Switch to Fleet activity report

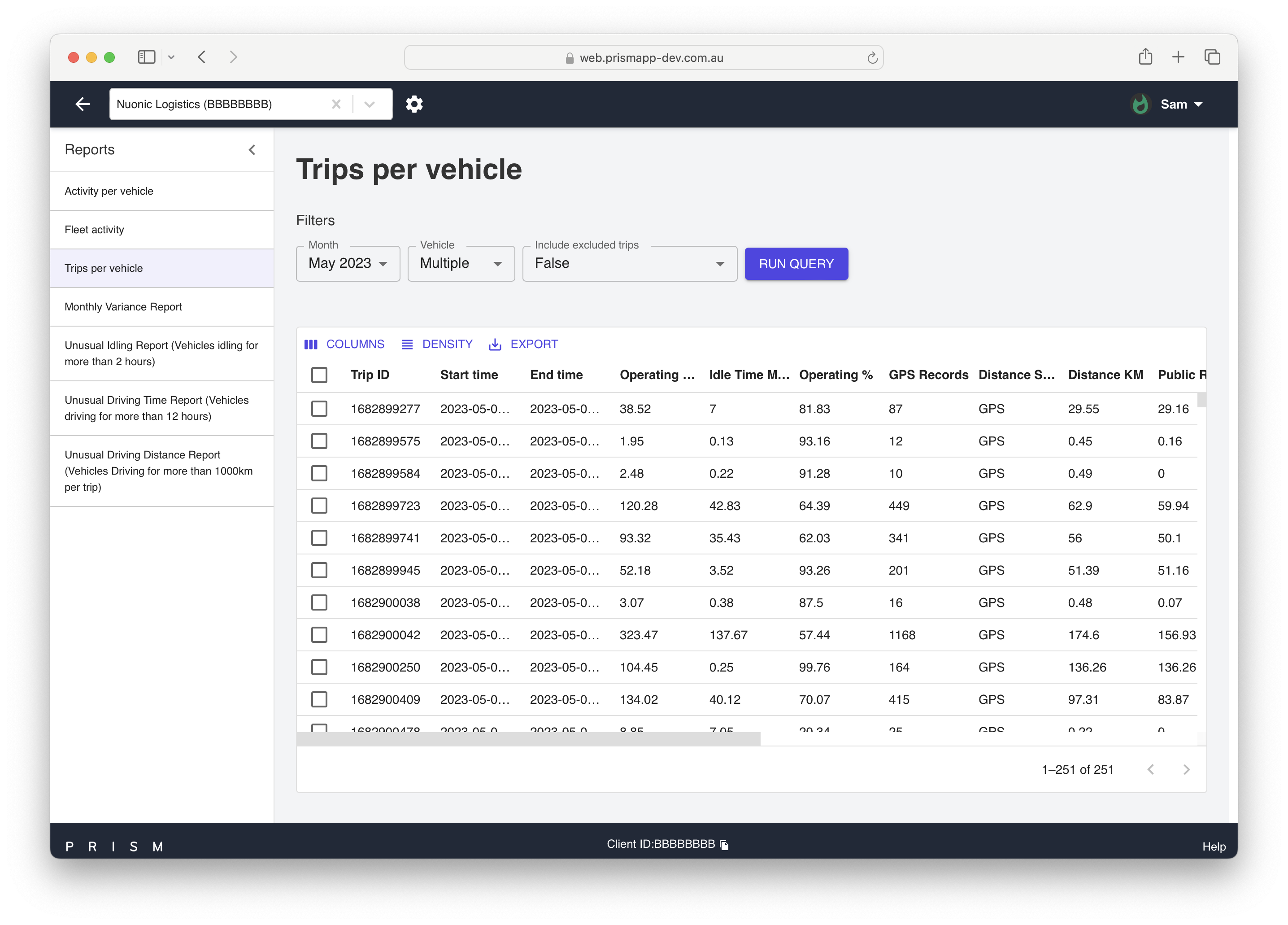tap(94, 230)
